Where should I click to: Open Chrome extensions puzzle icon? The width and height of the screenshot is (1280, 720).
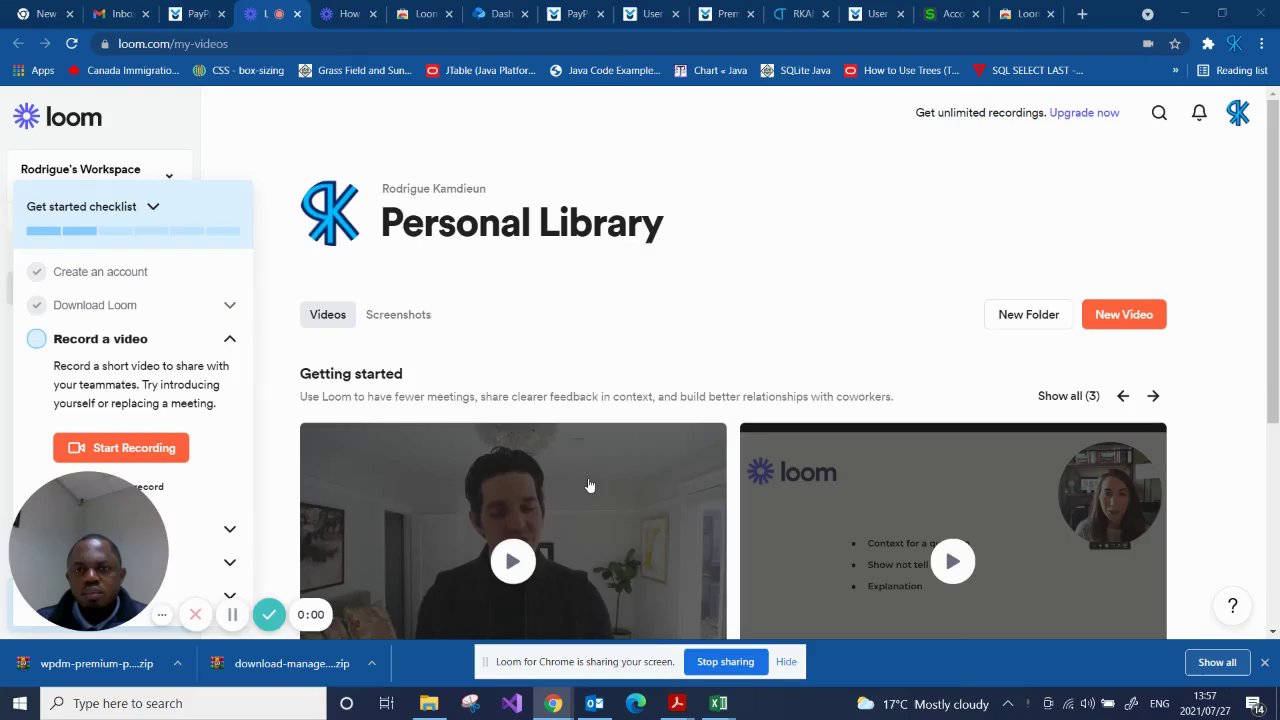[1208, 44]
